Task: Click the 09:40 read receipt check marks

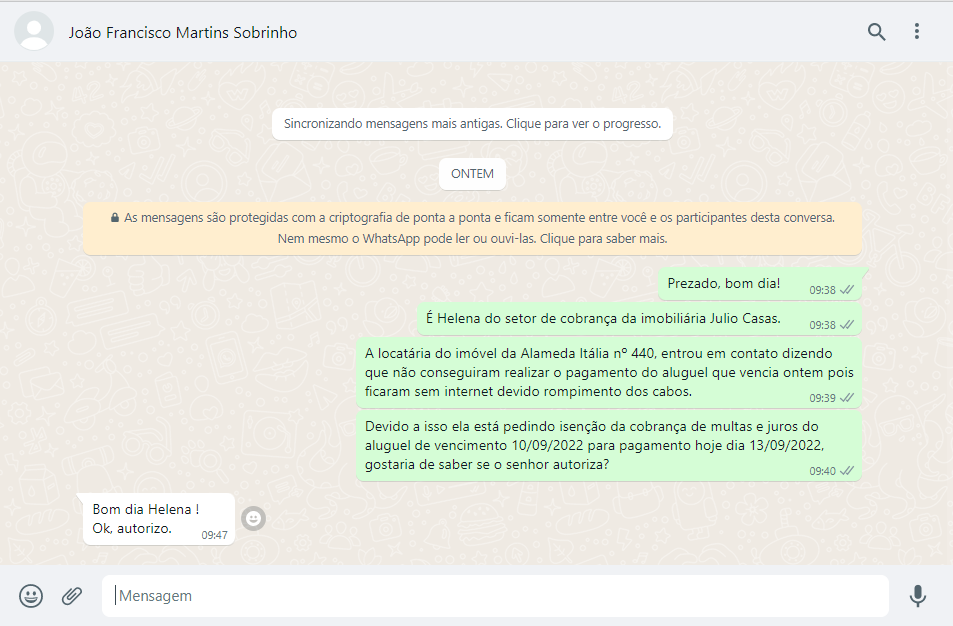Action: pos(847,471)
